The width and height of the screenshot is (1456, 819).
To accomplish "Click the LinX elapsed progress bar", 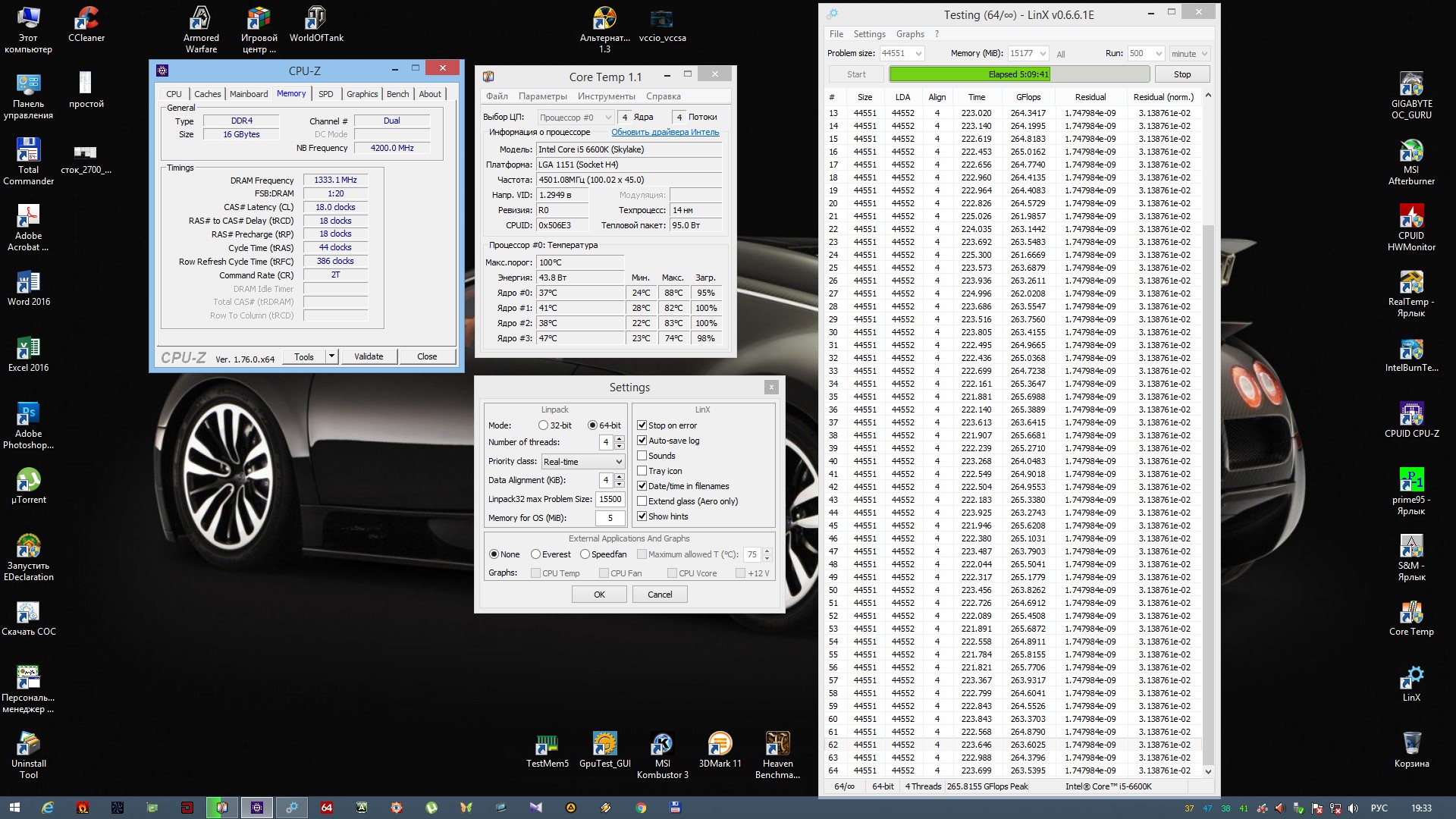I will click(x=1018, y=74).
